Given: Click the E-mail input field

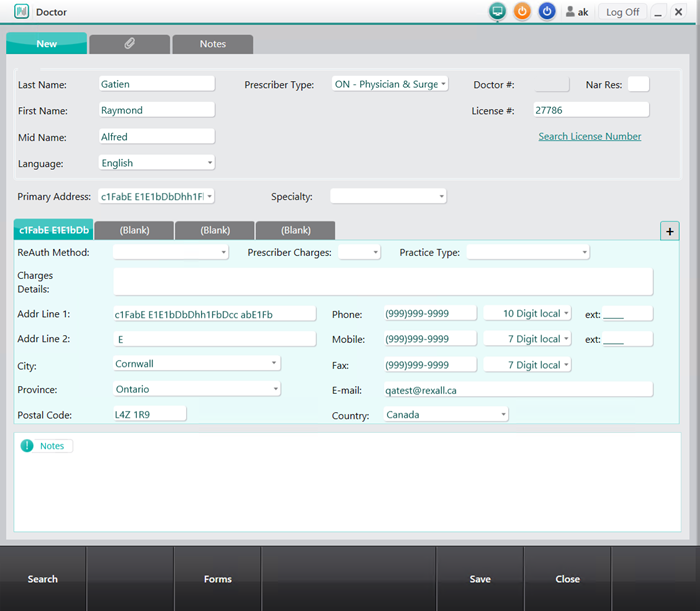Looking at the screenshot, I should click(518, 390).
